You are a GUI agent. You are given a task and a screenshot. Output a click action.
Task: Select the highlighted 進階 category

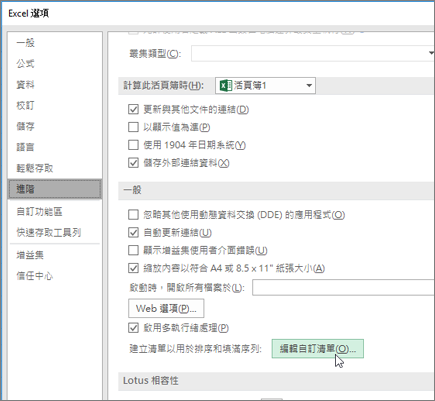55,189
